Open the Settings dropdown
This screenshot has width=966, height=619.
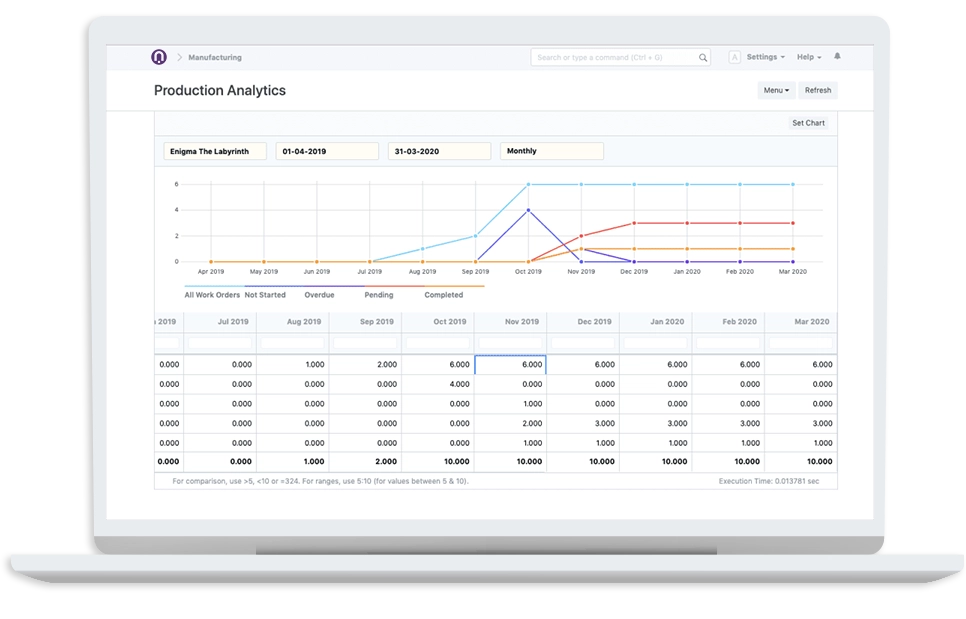(x=765, y=57)
